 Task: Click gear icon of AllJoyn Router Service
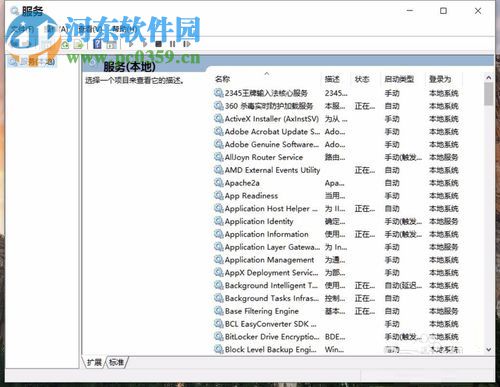coord(219,157)
